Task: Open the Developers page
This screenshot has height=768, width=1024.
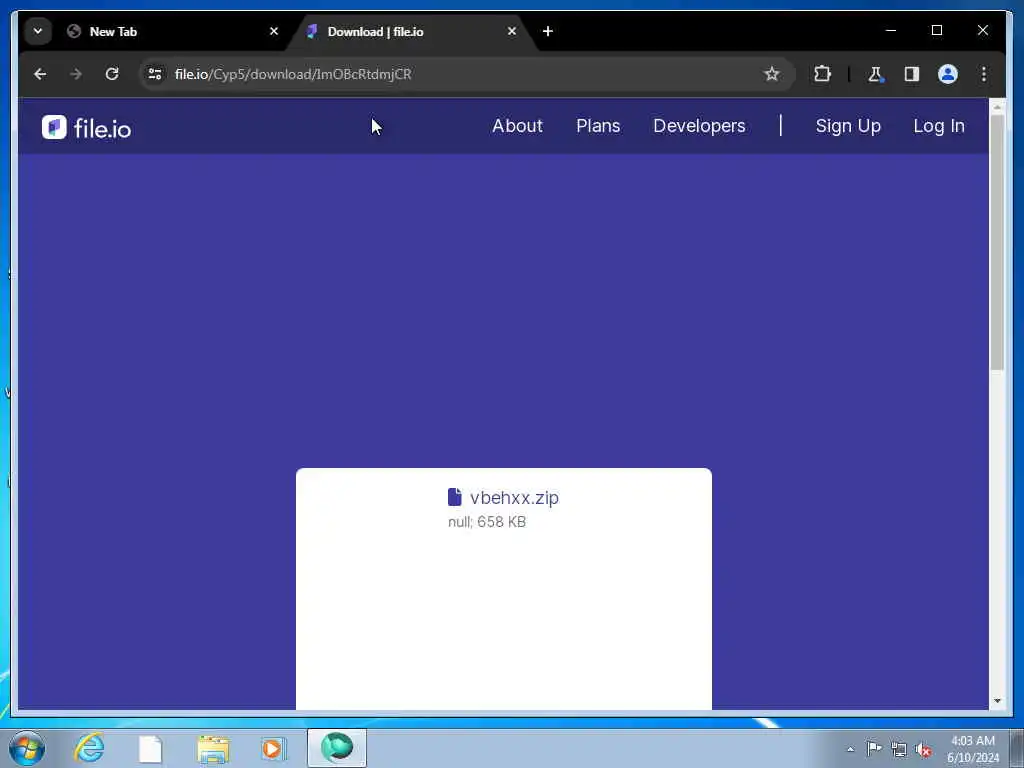Action: 699,126
